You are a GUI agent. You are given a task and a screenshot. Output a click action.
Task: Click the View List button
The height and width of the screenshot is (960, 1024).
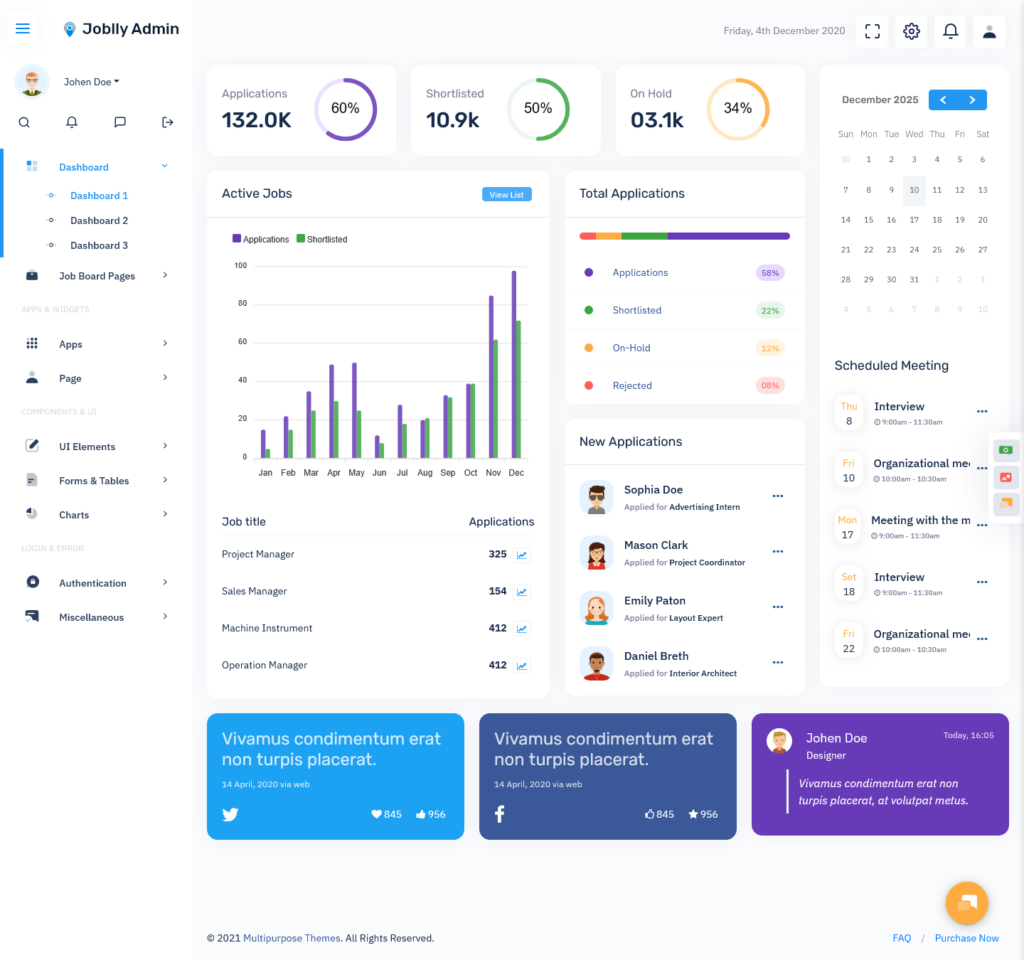(x=507, y=195)
